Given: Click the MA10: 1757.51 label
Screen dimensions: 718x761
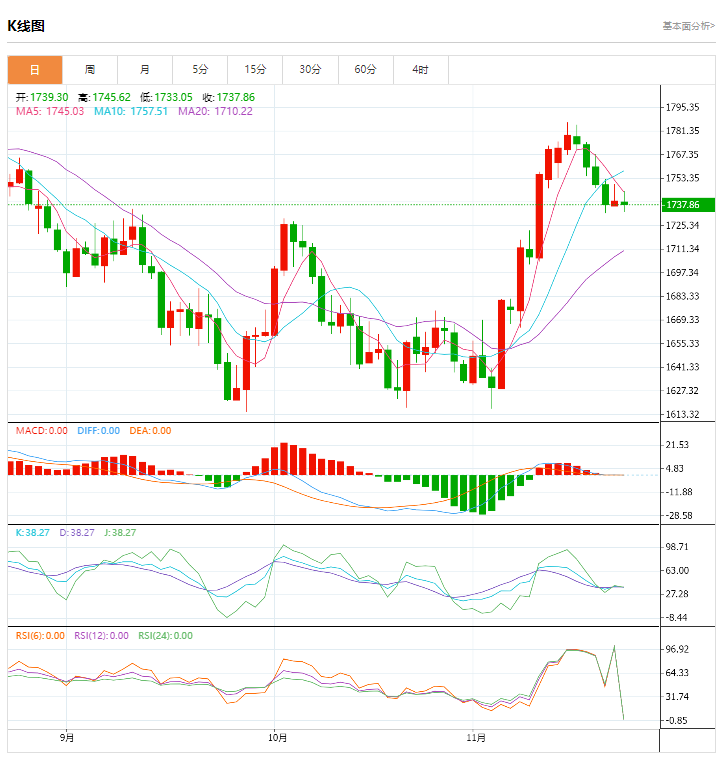Looking at the screenshot, I should pos(131,112).
